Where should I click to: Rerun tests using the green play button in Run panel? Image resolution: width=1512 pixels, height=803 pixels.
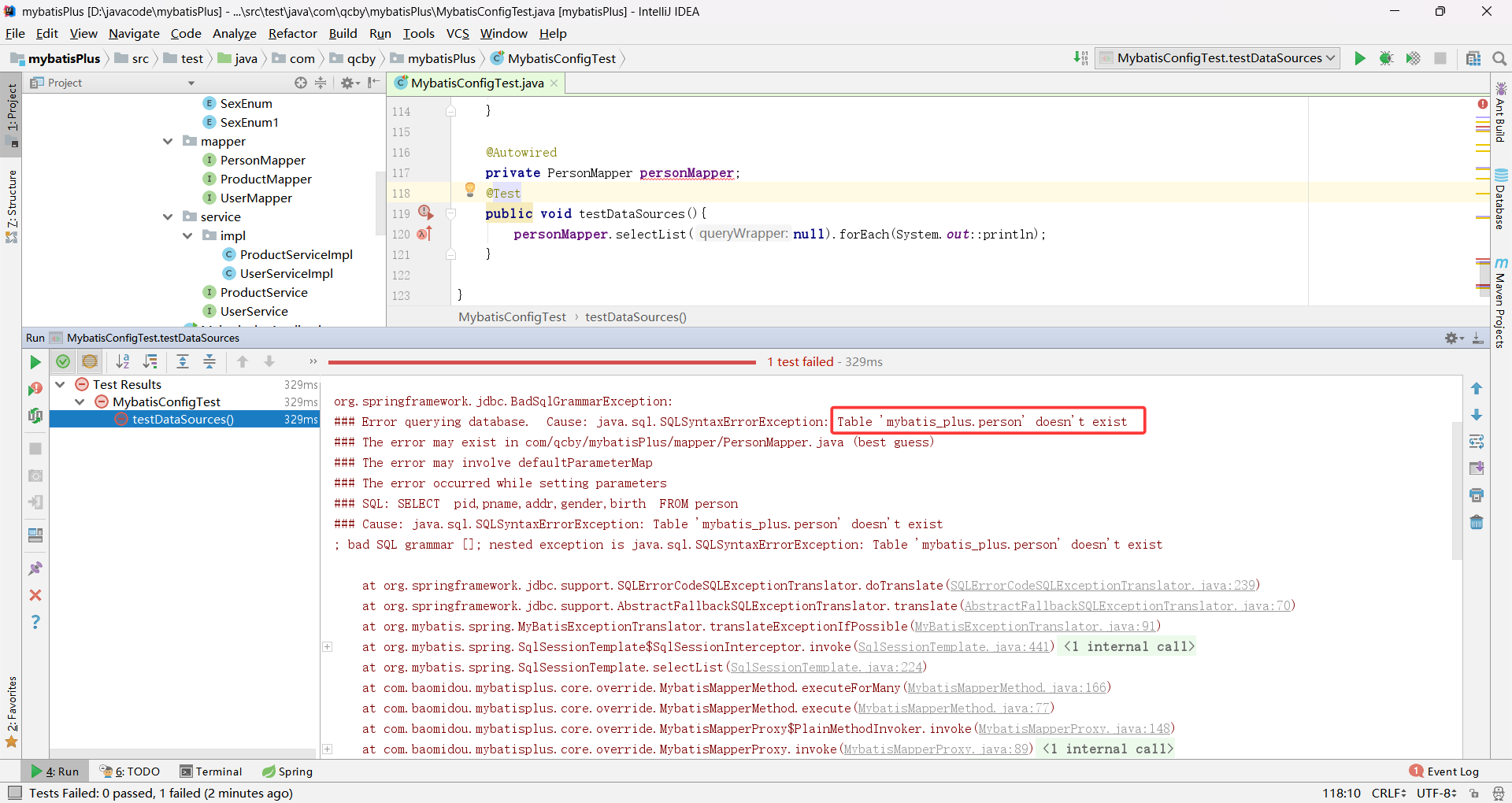[35, 362]
